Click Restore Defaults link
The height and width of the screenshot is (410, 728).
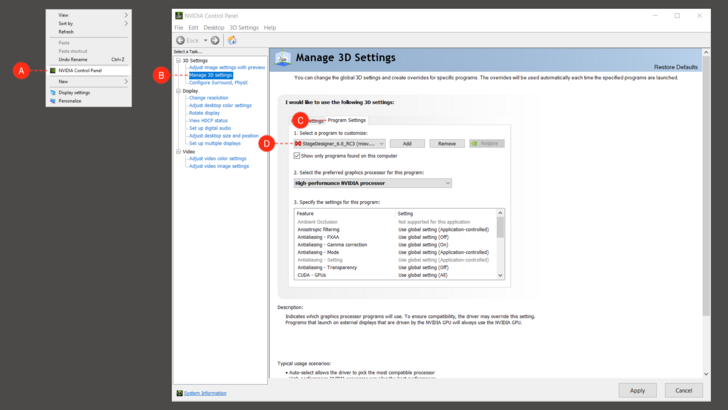pos(676,67)
